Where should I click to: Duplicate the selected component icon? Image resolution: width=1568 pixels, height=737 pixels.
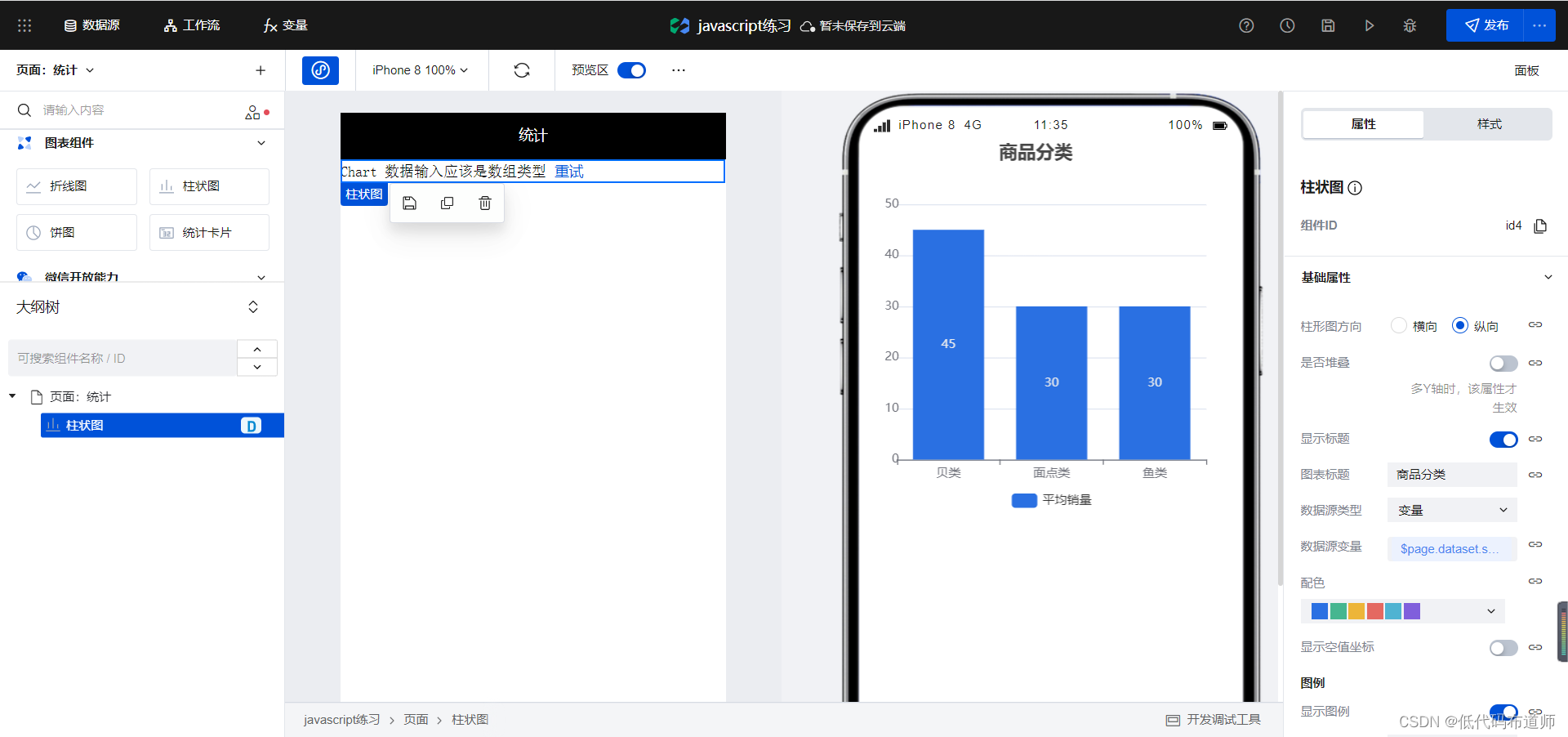point(447,203)
